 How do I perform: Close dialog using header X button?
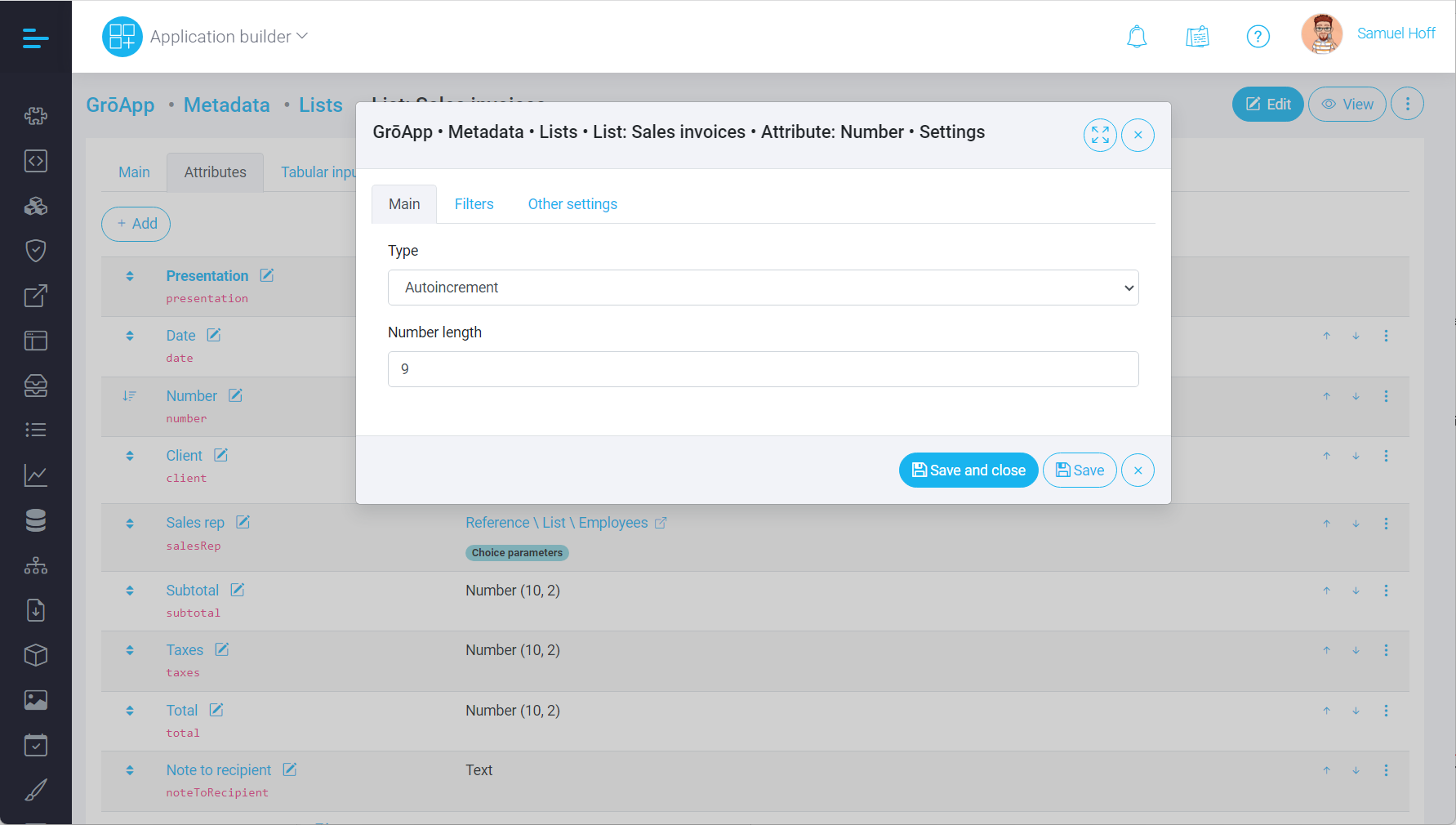(x=1138, y=136)
